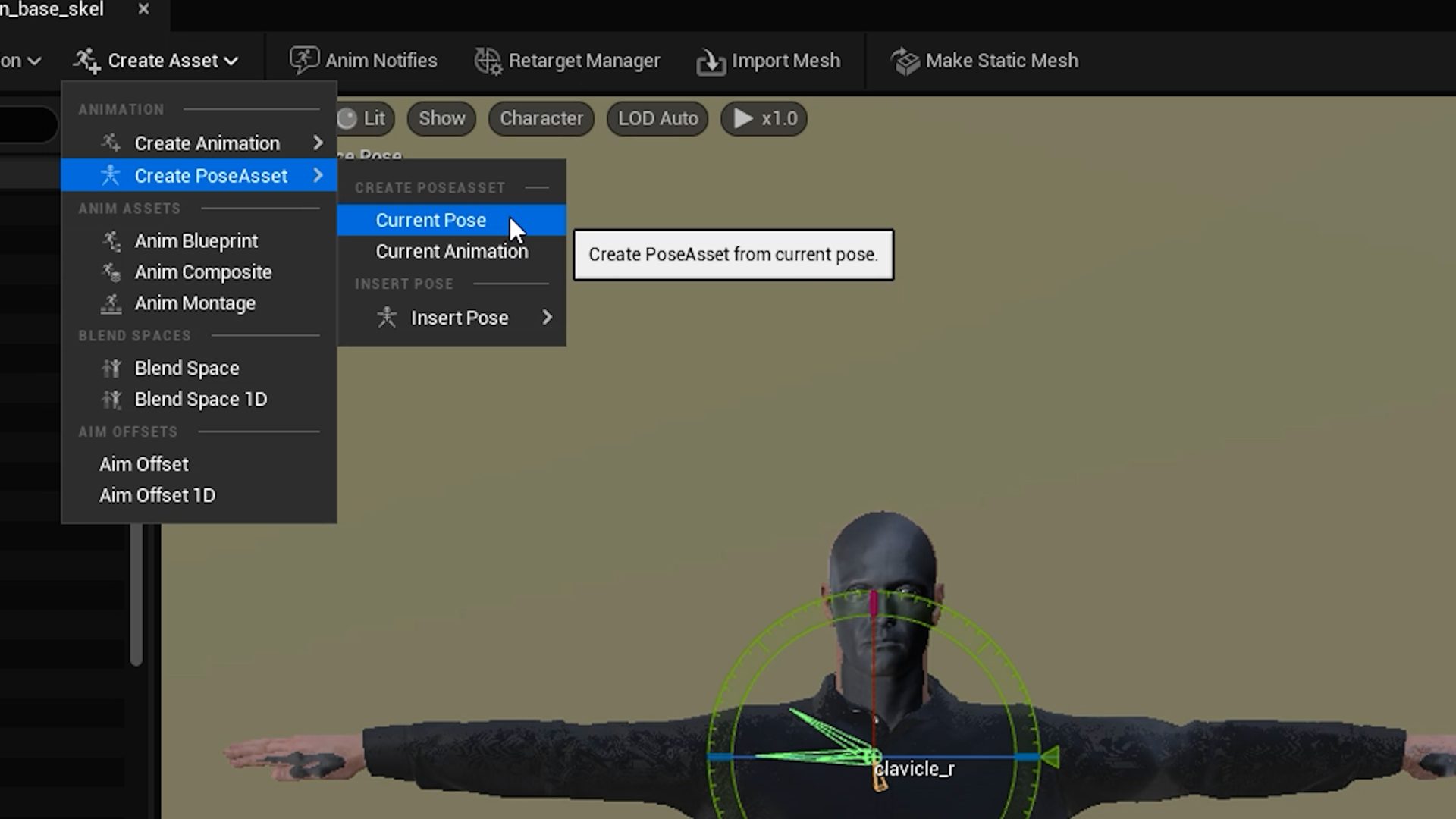
Task: Close the n_base_skel tab
Action: [x=143, y=9]
